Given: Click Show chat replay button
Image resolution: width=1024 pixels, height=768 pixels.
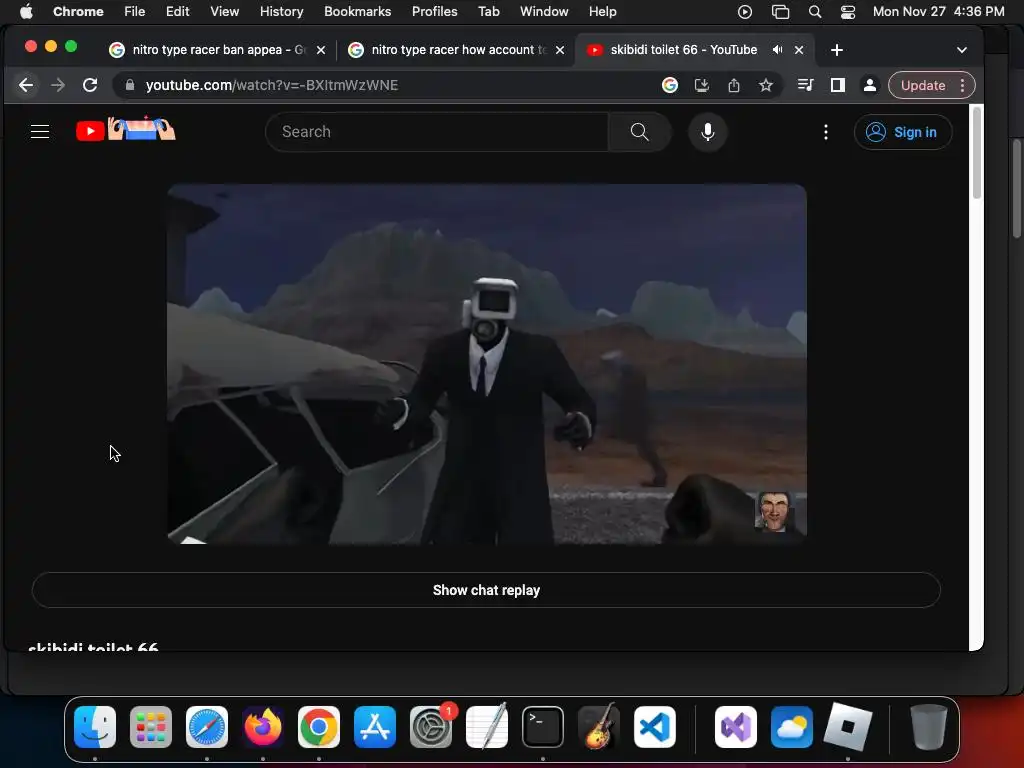Looking at the screenshot, I should pyautogui.click(x=486, y=590).
